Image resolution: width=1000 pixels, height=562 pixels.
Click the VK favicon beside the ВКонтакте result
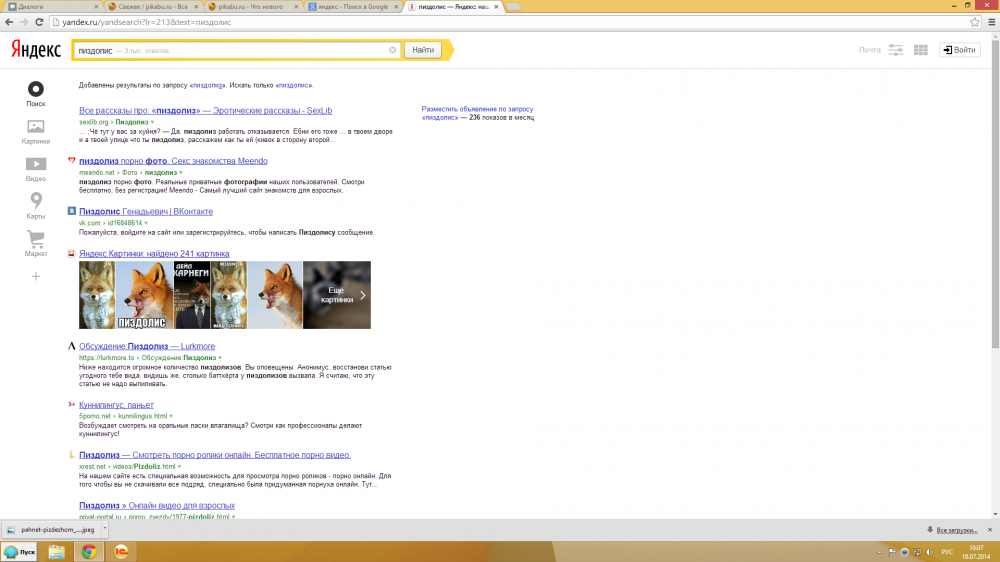coord(71,211)
